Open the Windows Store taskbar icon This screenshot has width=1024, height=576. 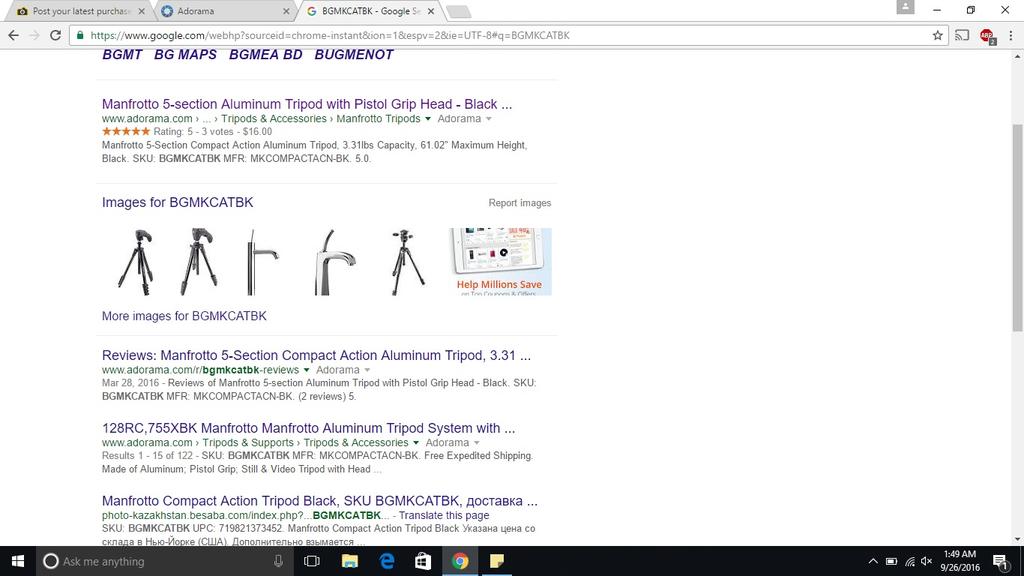[423, 561]
